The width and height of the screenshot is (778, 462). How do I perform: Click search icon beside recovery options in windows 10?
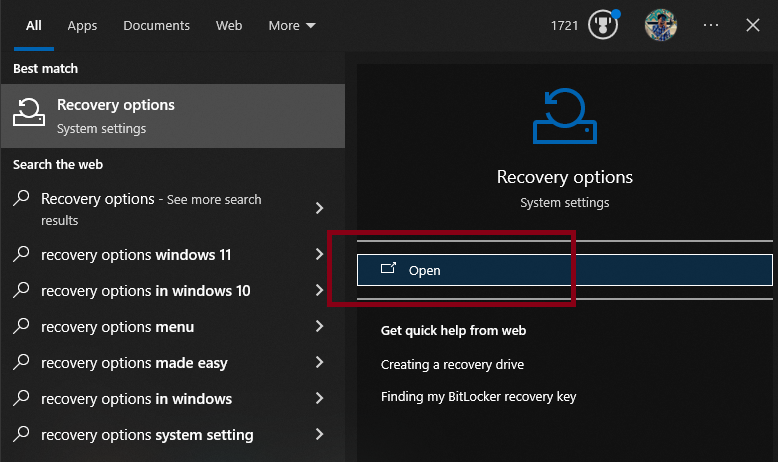(x=21, y=290)
